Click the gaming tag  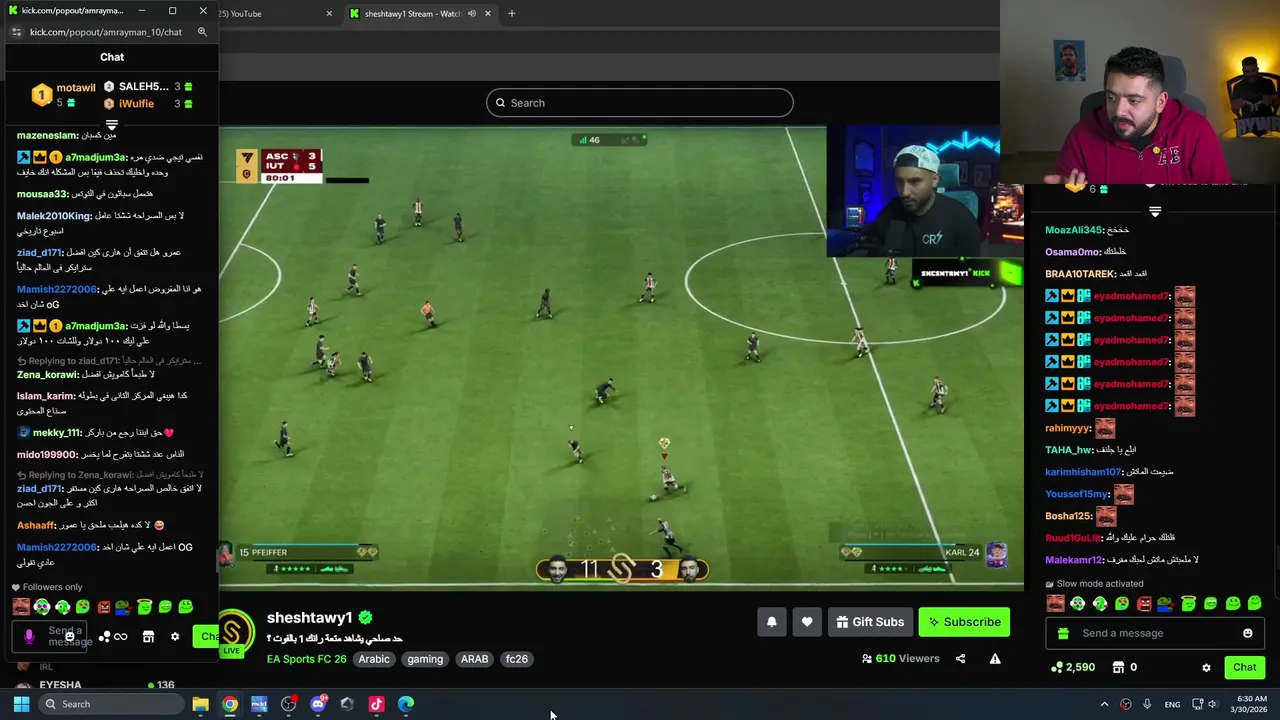[x=425, y=659]
